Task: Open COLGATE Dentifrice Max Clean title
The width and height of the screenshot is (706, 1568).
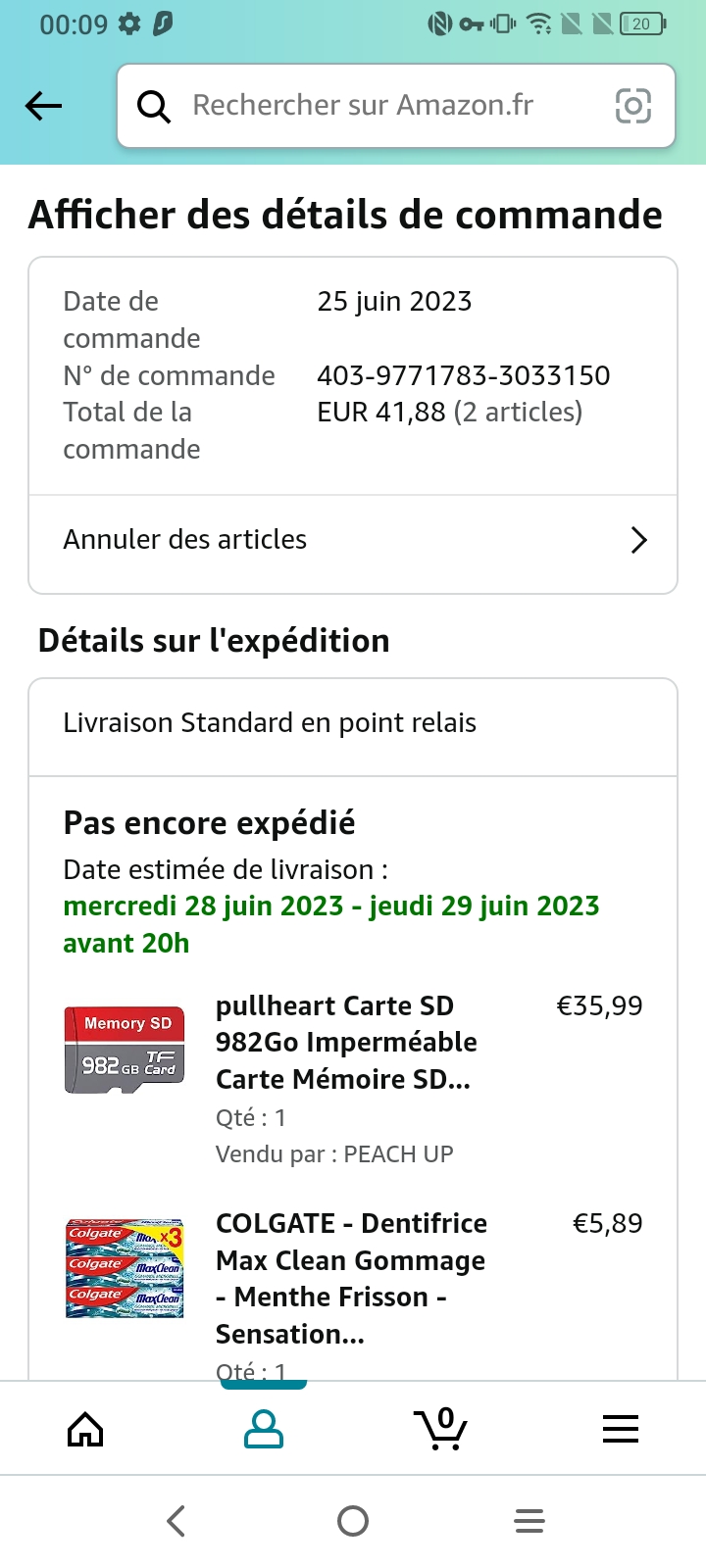Action: [x=351, y=1278]
